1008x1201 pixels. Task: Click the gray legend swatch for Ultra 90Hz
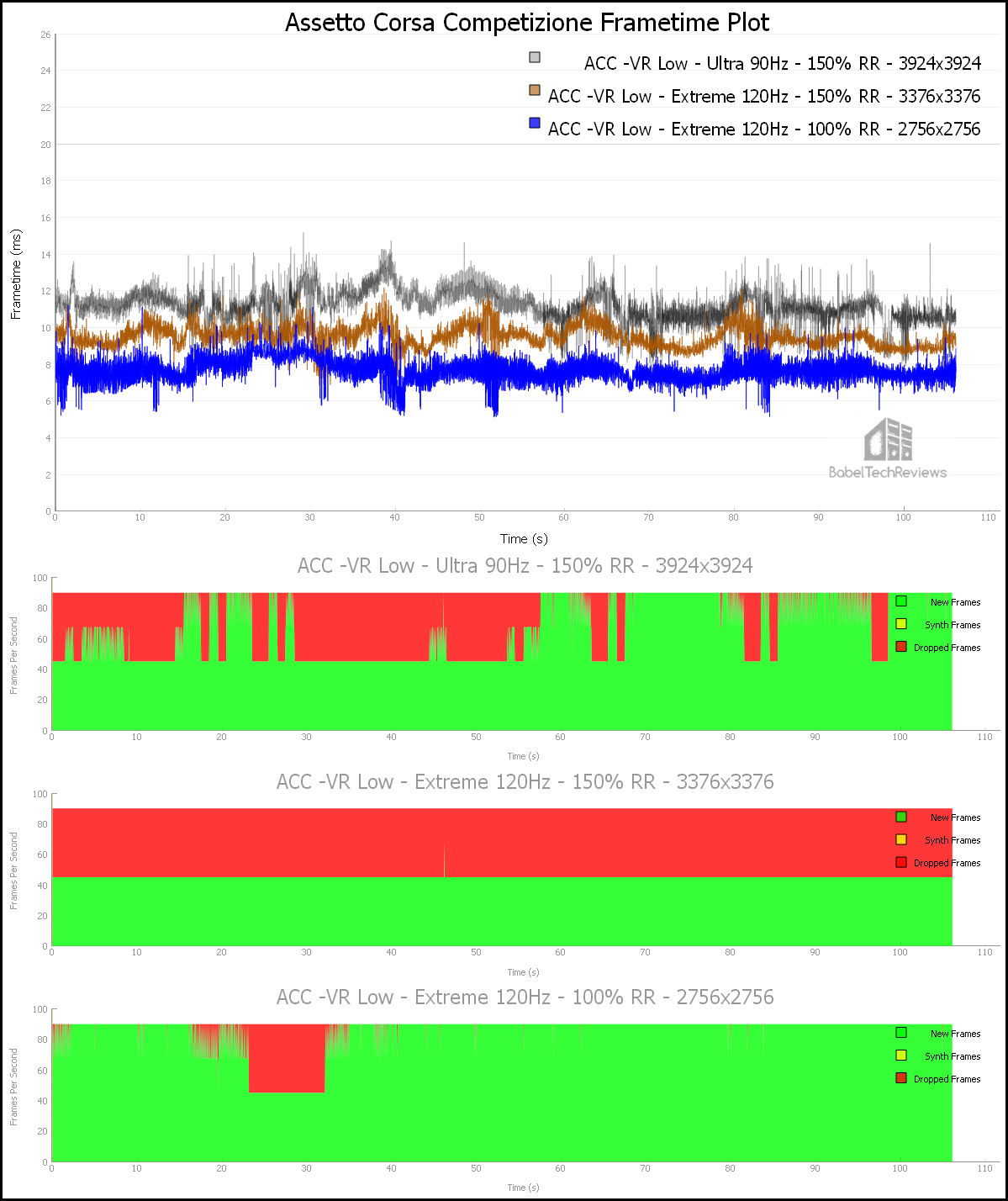pos(535,57)
